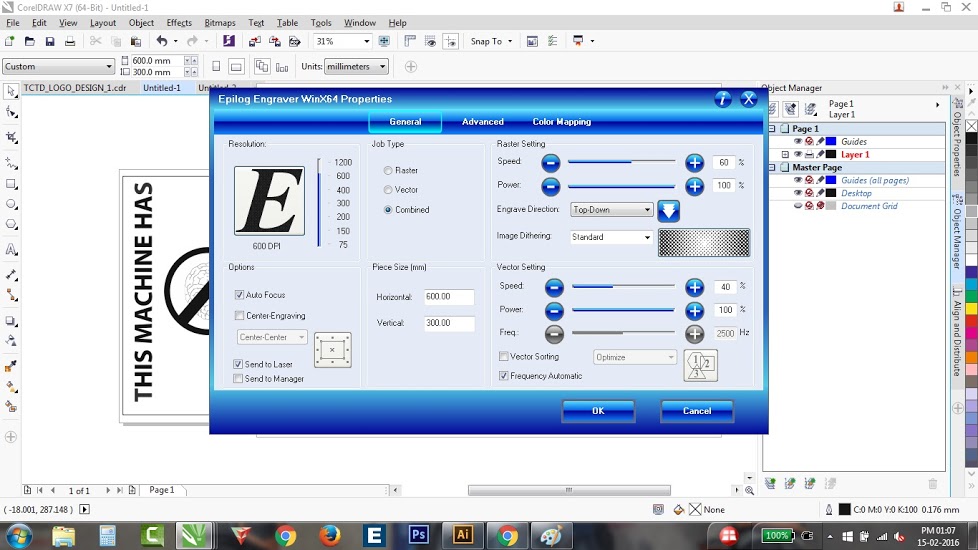Enable the Center-Engraving checkbox
The height and width of the screenshot is (550, 978).
pyautogui.click(x=239, y=316)
